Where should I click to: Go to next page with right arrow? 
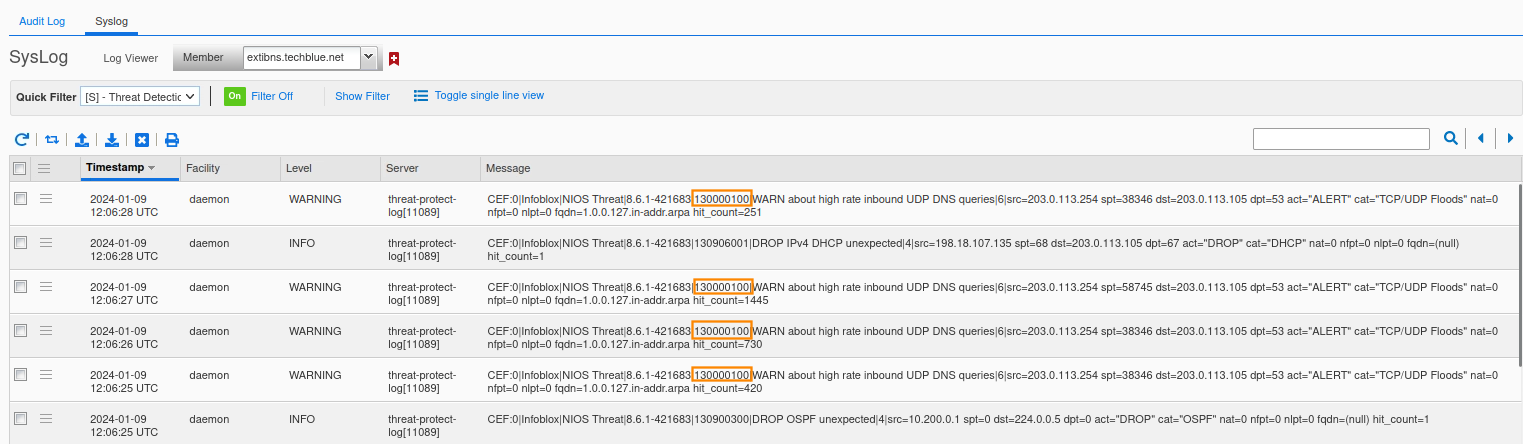(1510, 139)
